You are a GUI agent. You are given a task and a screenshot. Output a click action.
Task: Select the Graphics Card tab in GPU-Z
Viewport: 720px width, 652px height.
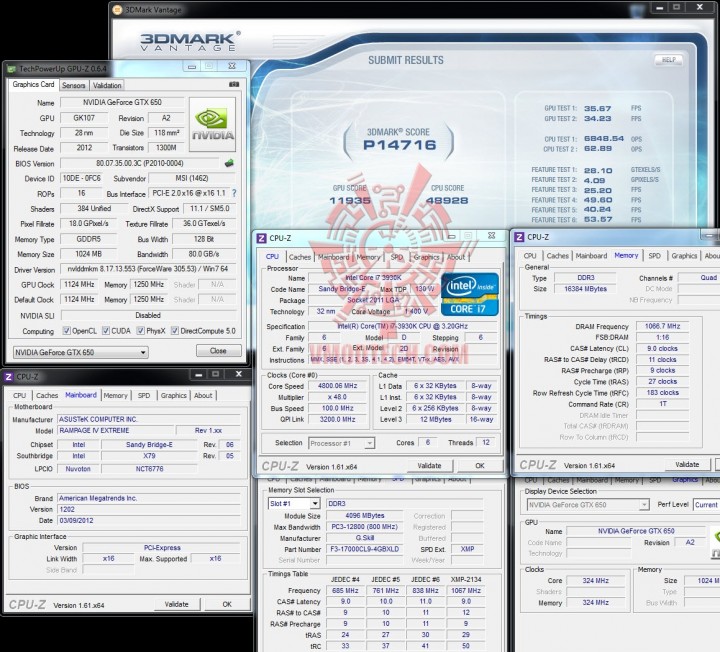(x=33, y=84)
